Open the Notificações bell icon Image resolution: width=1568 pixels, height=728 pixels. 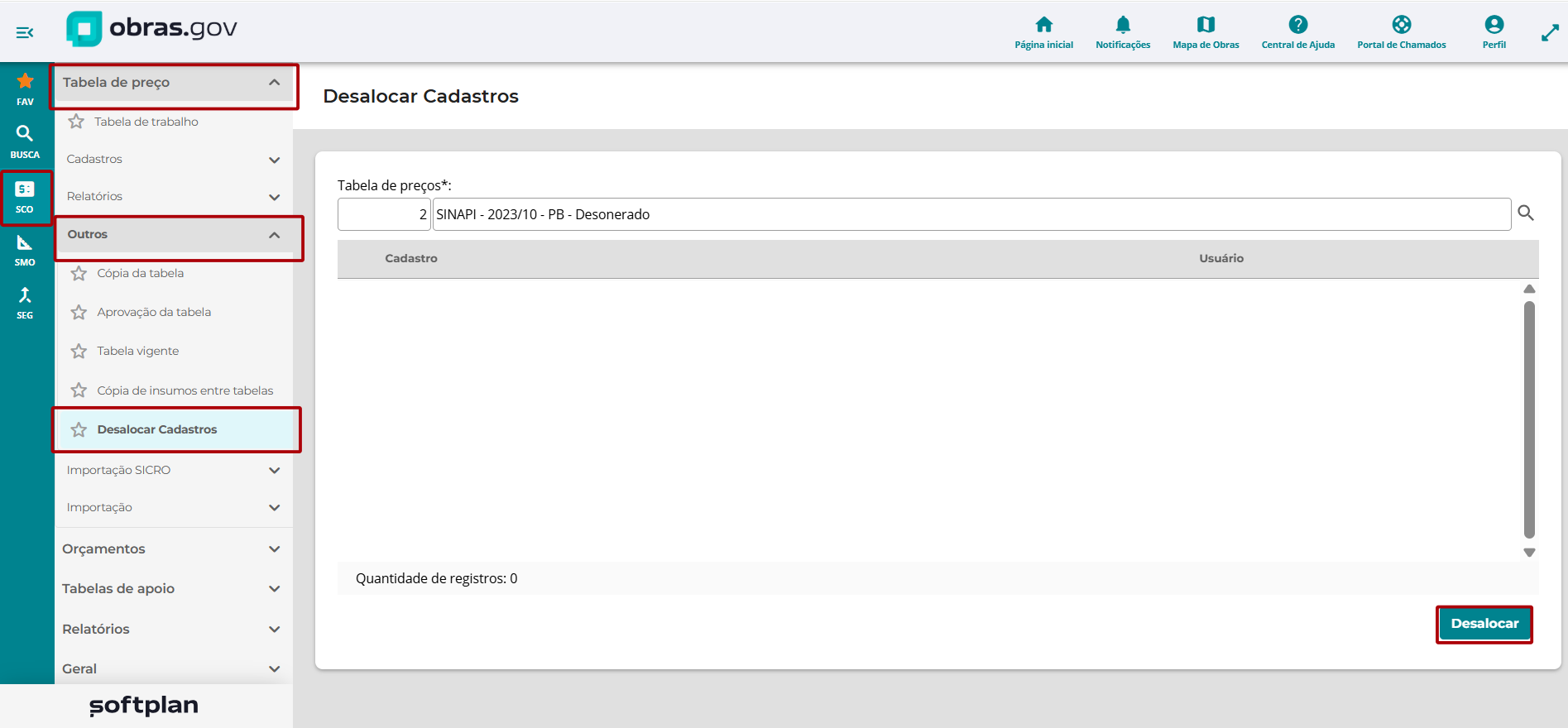tap(1123, 24)
